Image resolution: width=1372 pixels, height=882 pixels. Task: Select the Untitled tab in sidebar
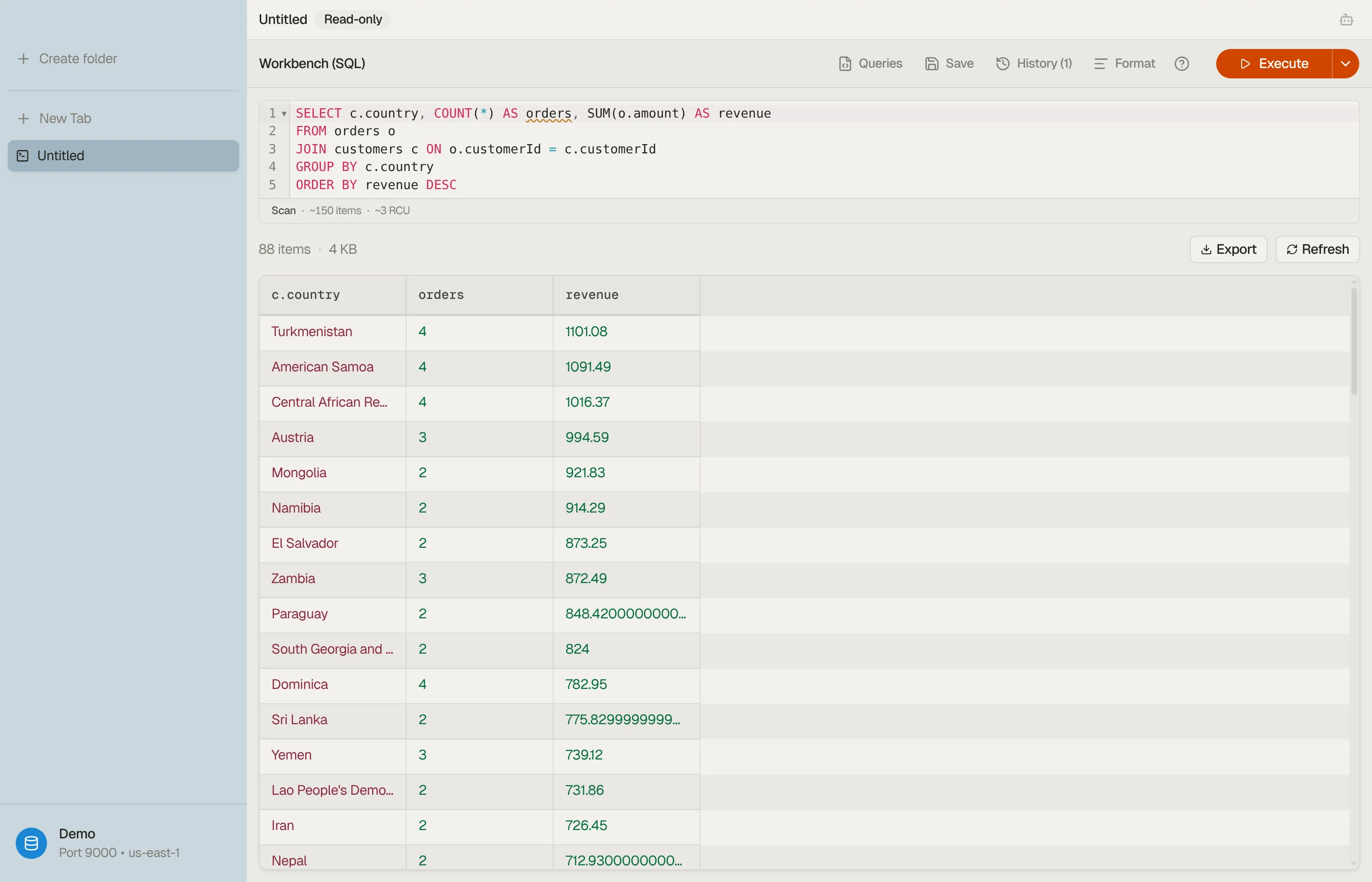[x=123, y=156]
